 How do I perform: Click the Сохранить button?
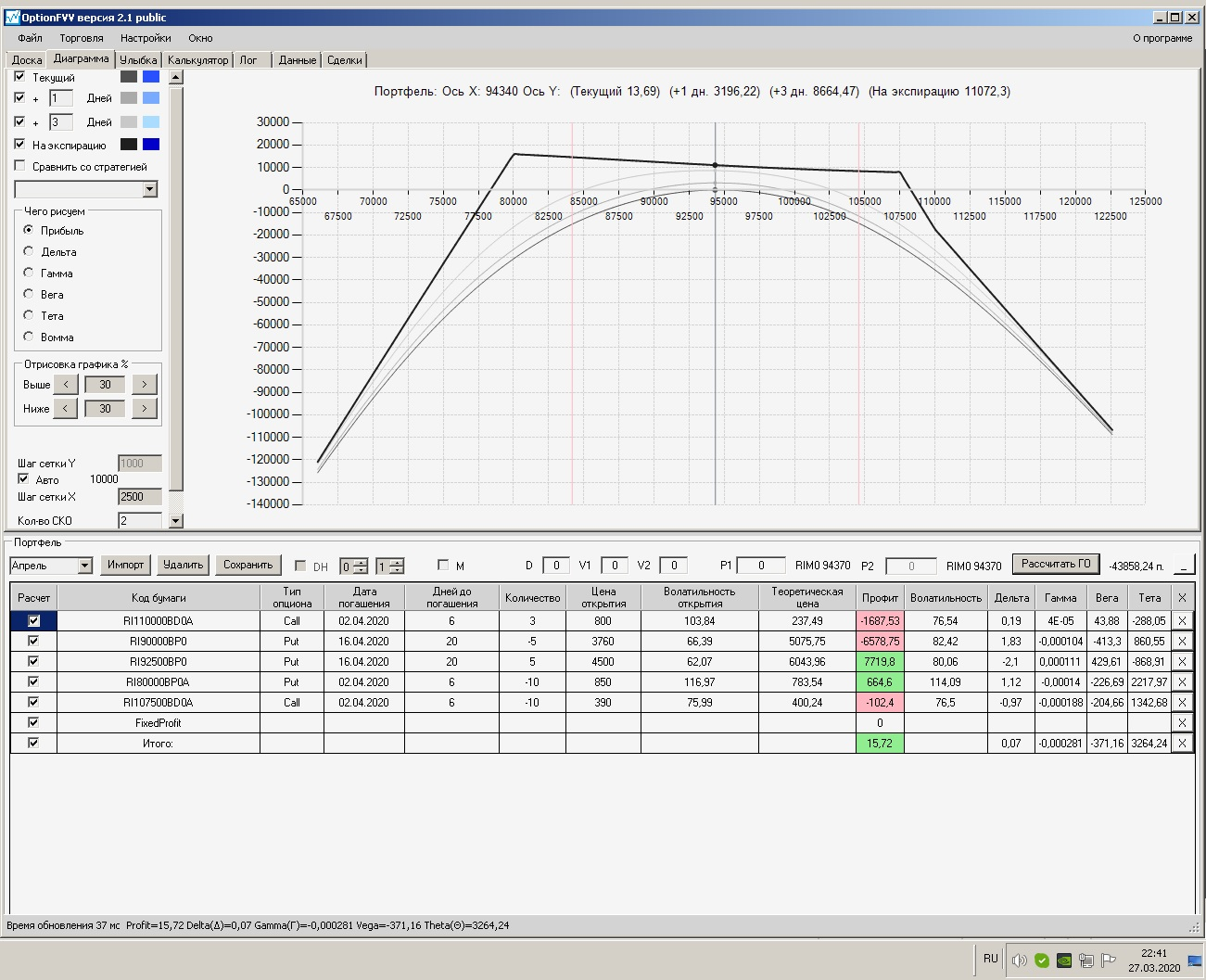pyautogui.click(x=248, y=565)
